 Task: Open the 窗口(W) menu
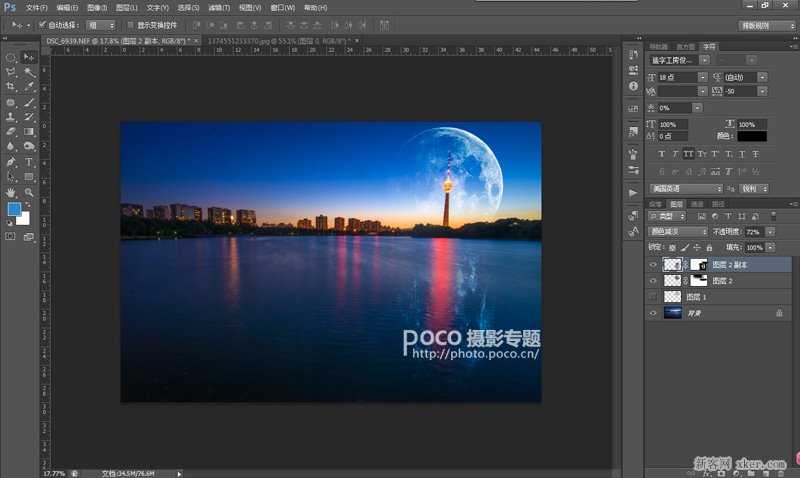coord(283,8)
